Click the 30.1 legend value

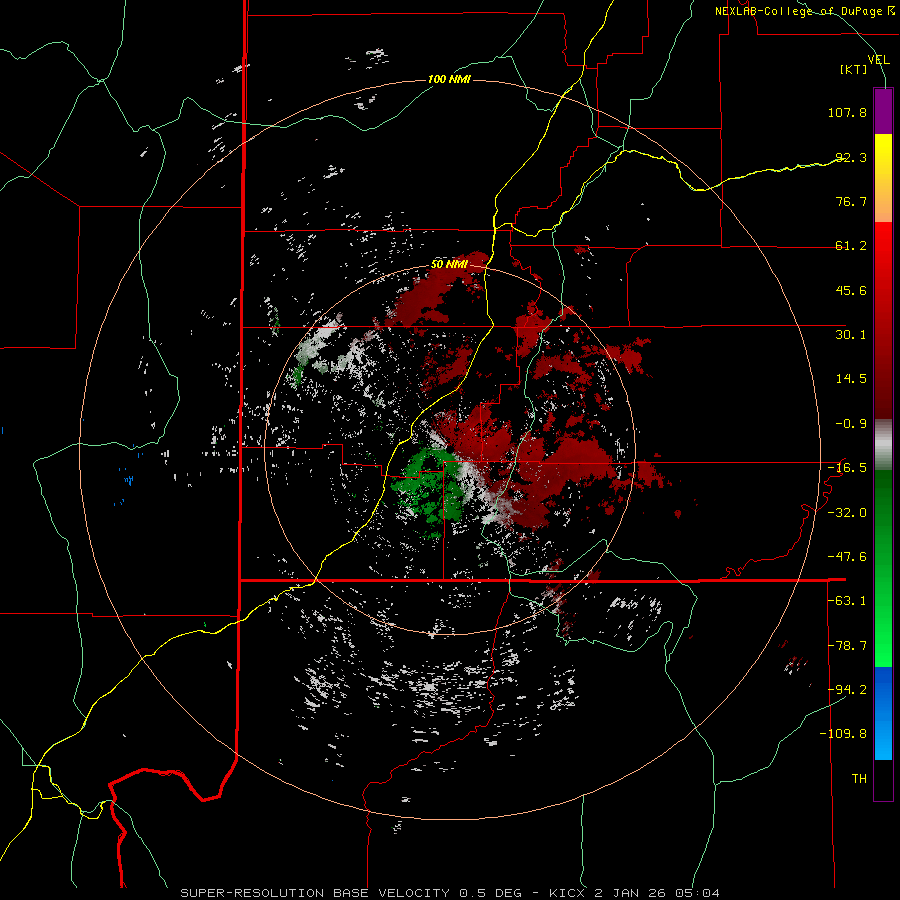(x=851, y=335)
